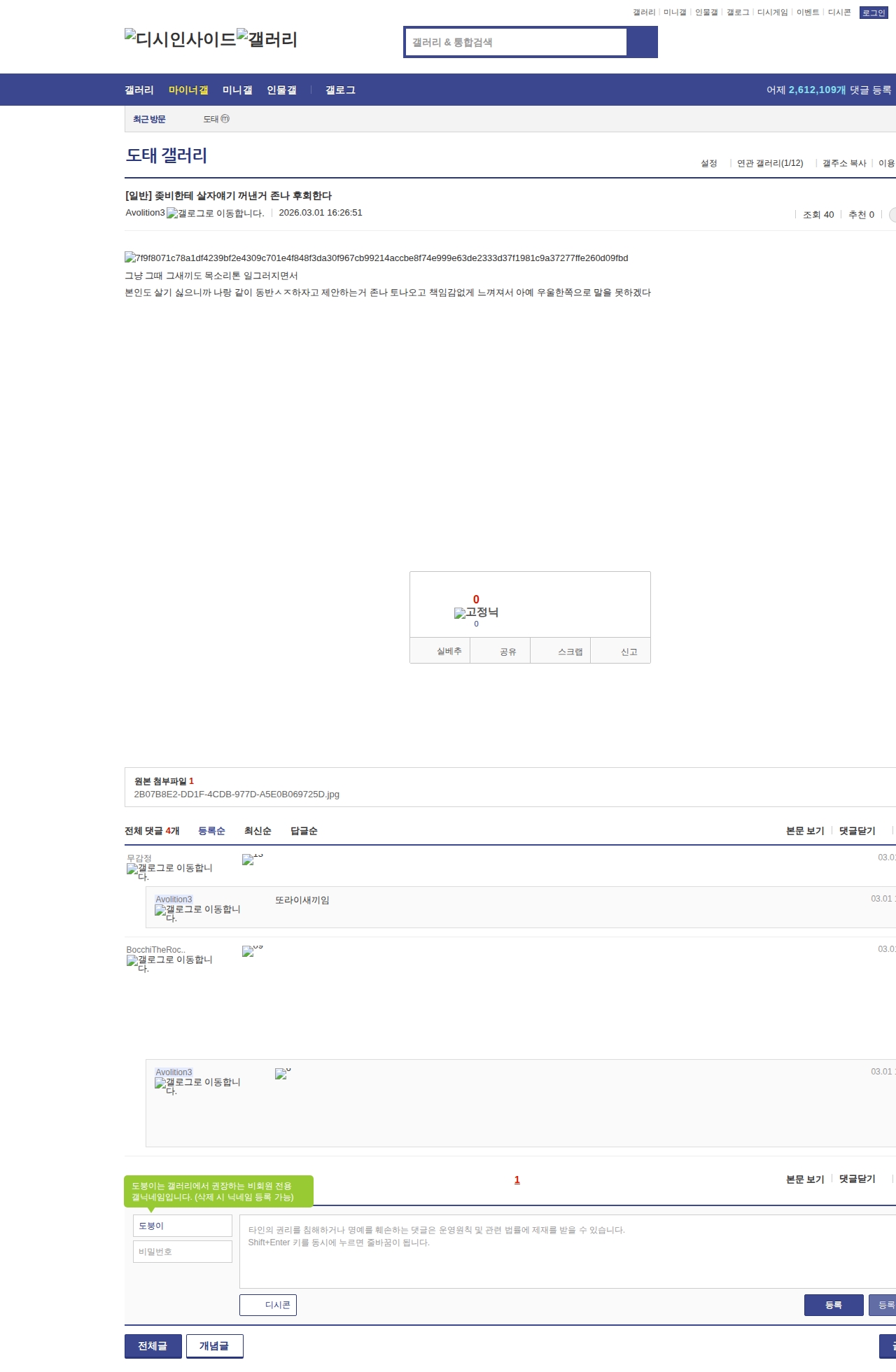Click the 개념글 button
Image resolution: width=896 pixels, height=1372 pixels.
tap(215, 1346)
